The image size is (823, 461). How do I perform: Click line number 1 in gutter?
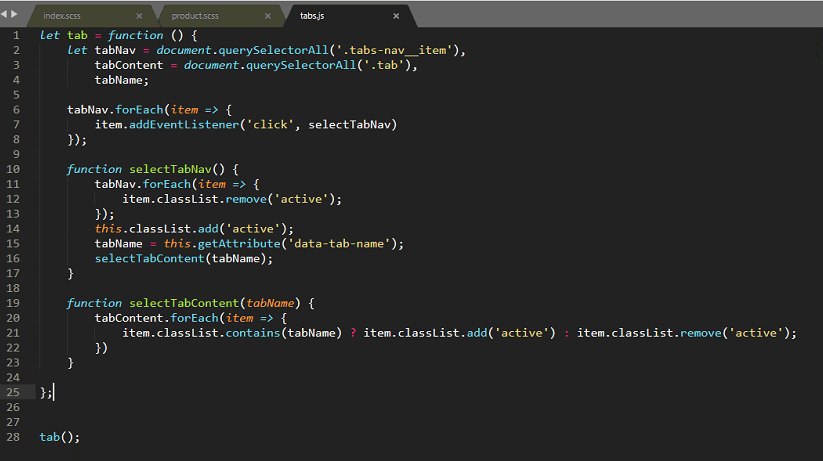tap(16, 35)
